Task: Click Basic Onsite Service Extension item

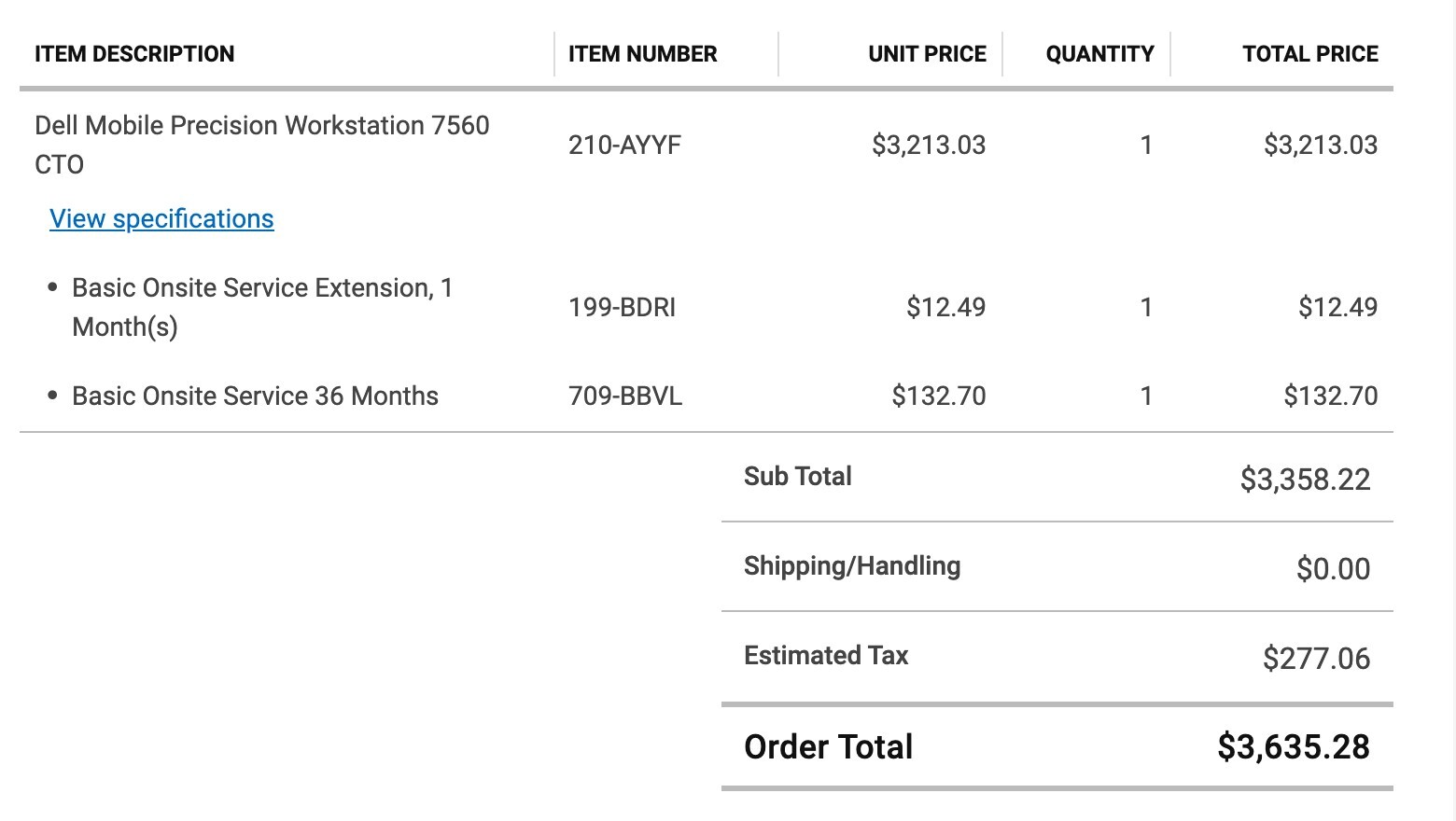Action: point(262,307)
